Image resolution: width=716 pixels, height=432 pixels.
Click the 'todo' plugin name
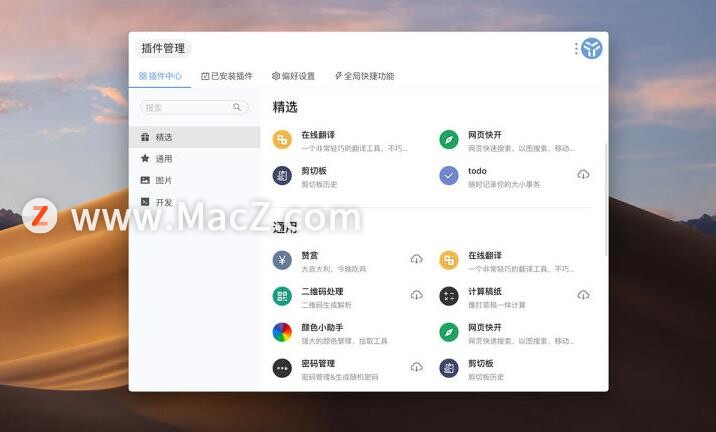click(x=477, y=171)
